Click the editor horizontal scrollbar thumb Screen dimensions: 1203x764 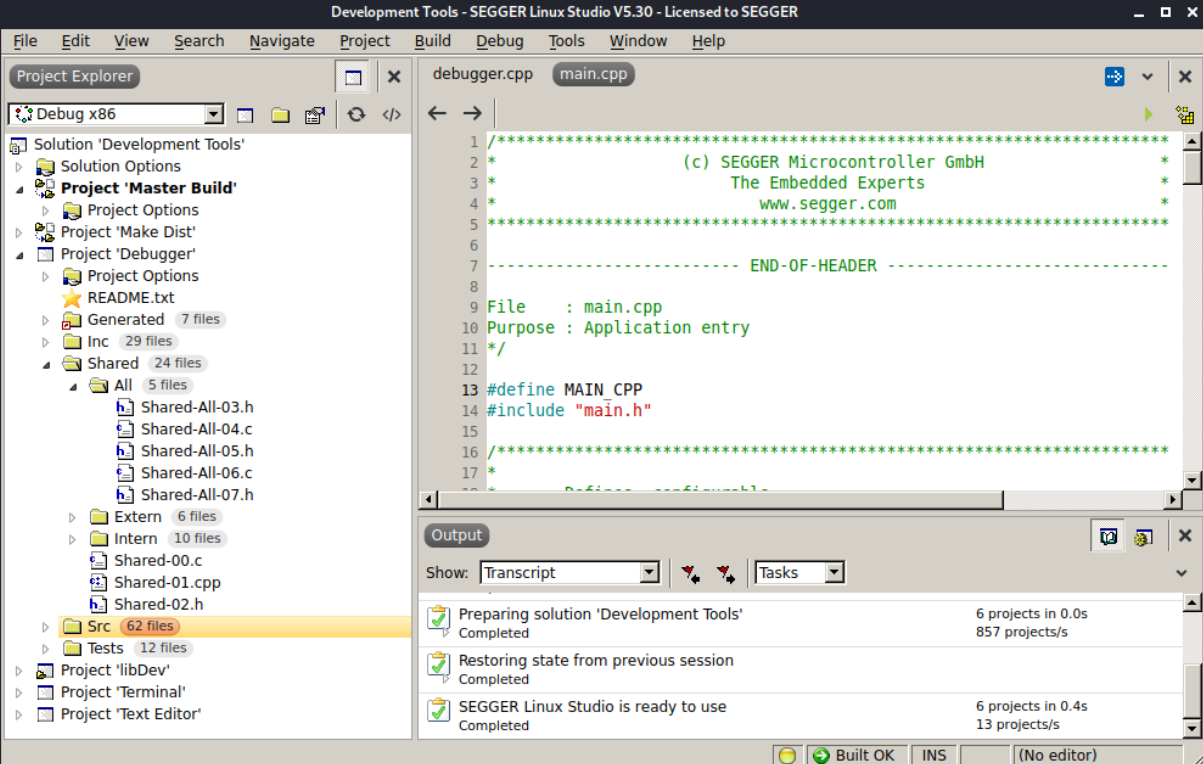[720, 500]
